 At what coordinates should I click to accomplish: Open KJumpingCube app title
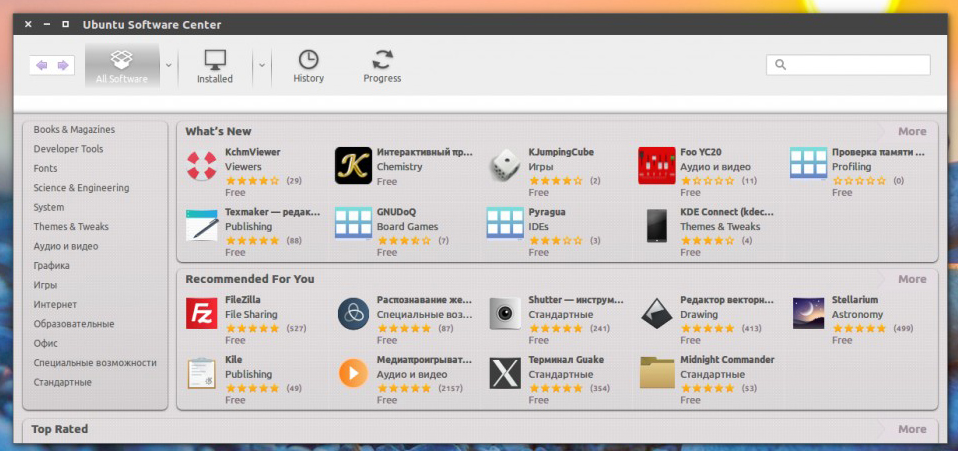(561, 152)
